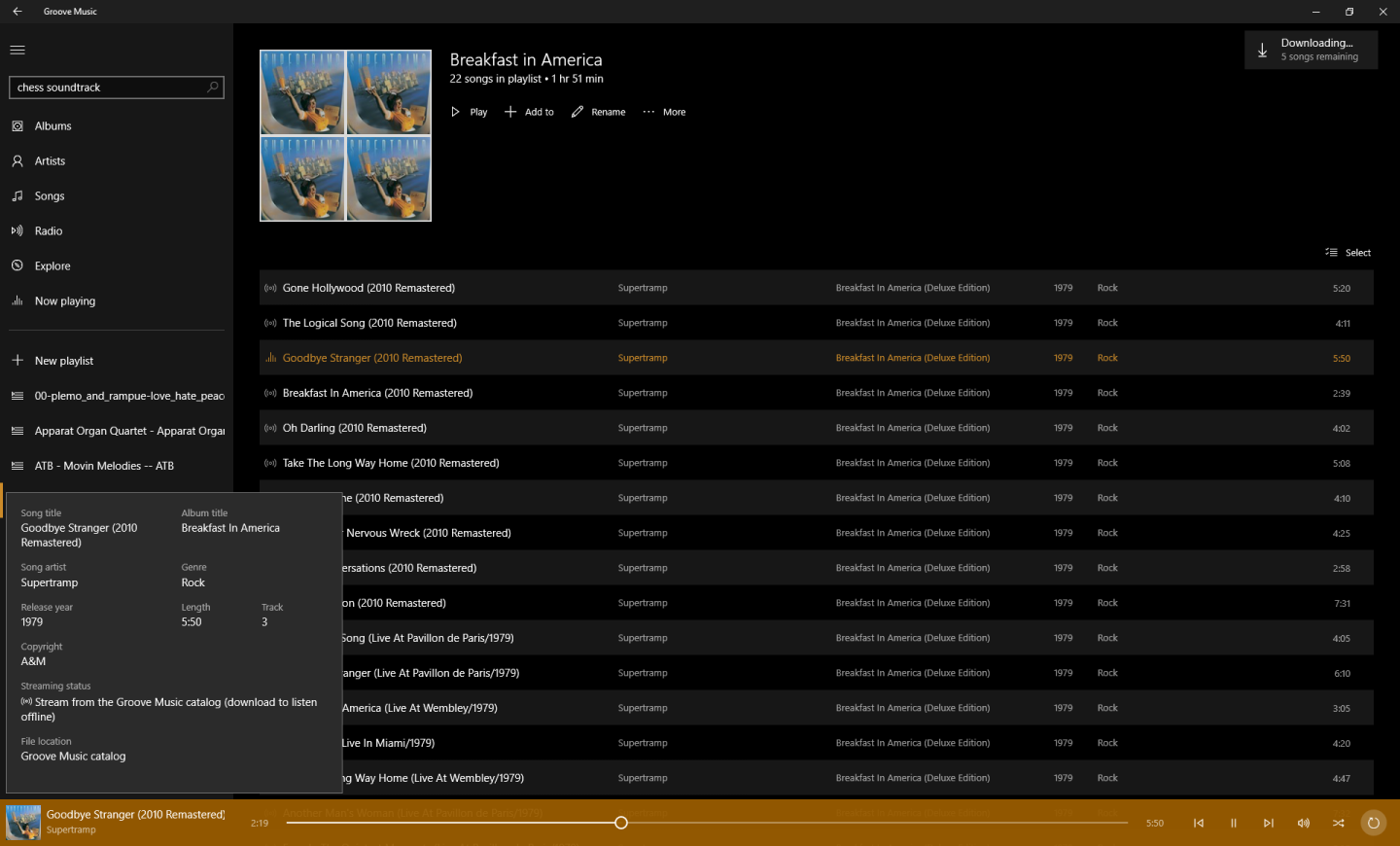
Task: Open the 00-plemo_and_rampue playlist
Action: pyautogui.click(x=117, y=396)
